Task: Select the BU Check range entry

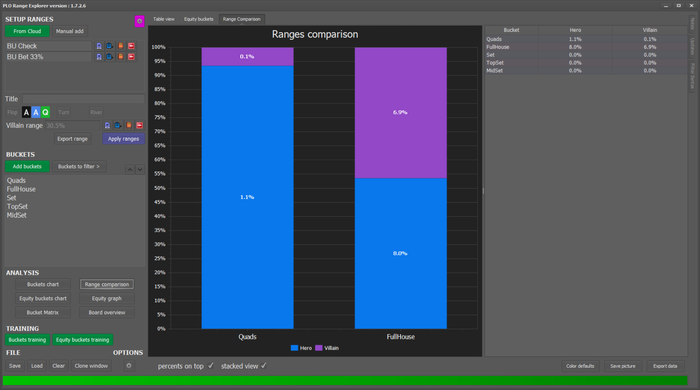Action: click(48, 46)
